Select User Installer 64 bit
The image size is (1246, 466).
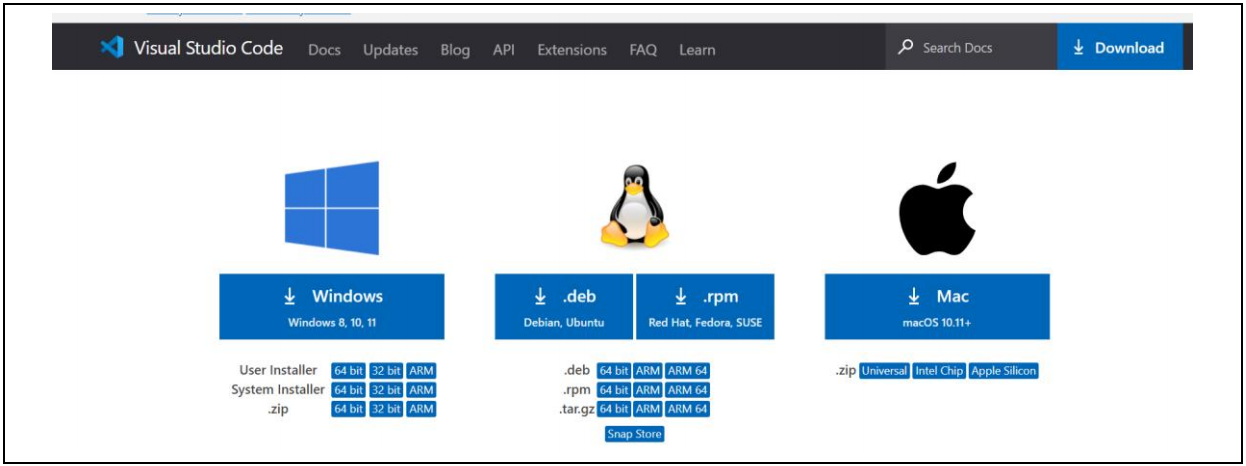[349, 371]
